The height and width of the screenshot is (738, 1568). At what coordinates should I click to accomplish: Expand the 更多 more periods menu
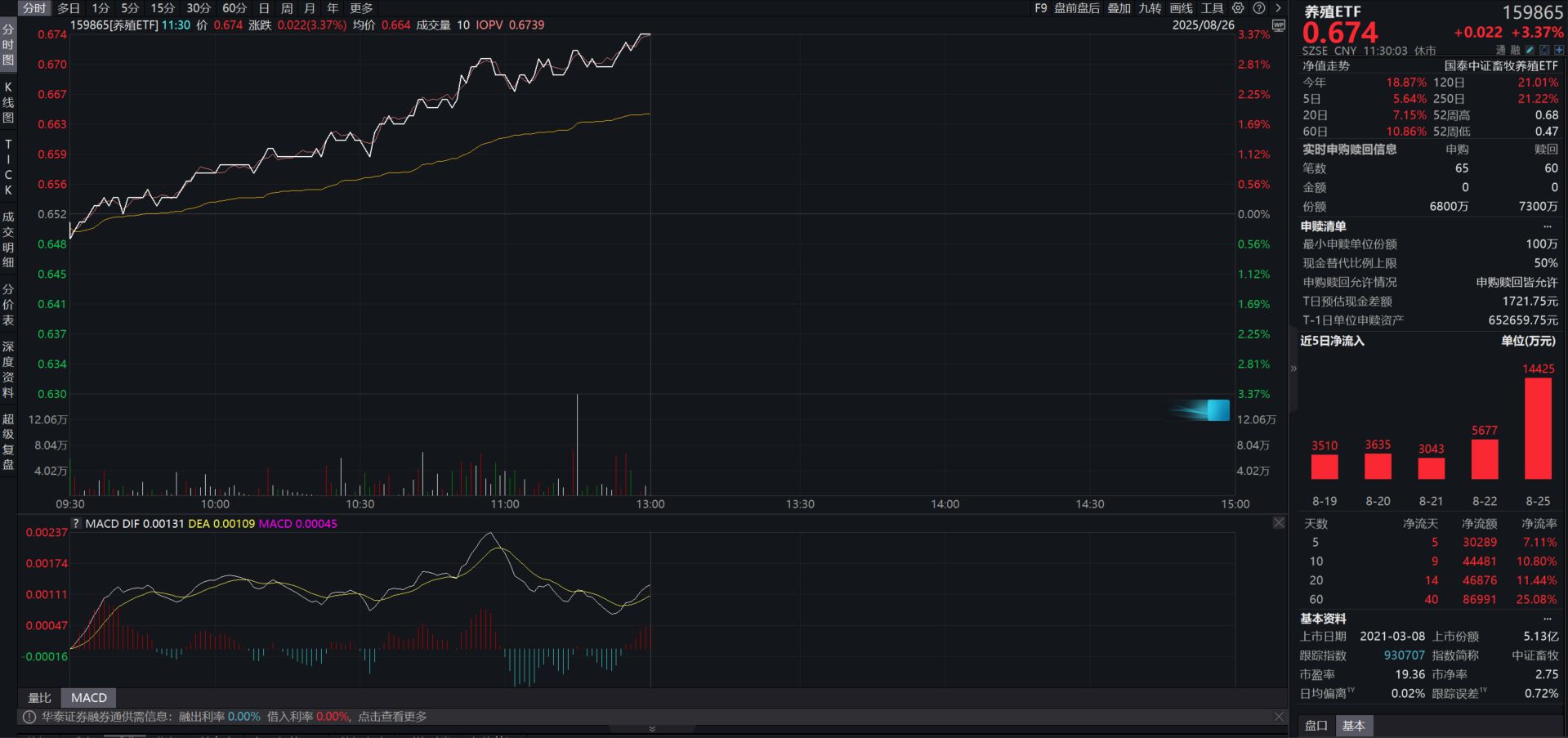(361, 8)
